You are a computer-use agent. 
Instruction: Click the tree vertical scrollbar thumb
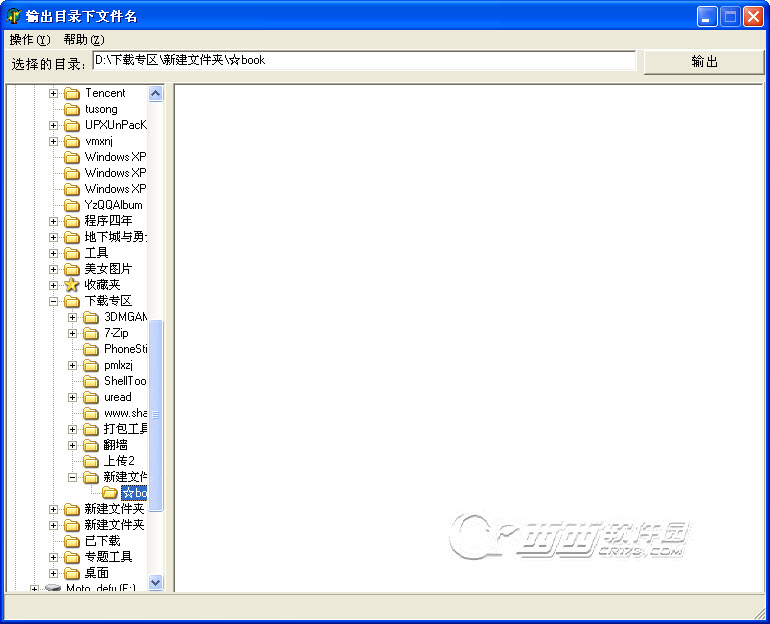pos(156,415)
